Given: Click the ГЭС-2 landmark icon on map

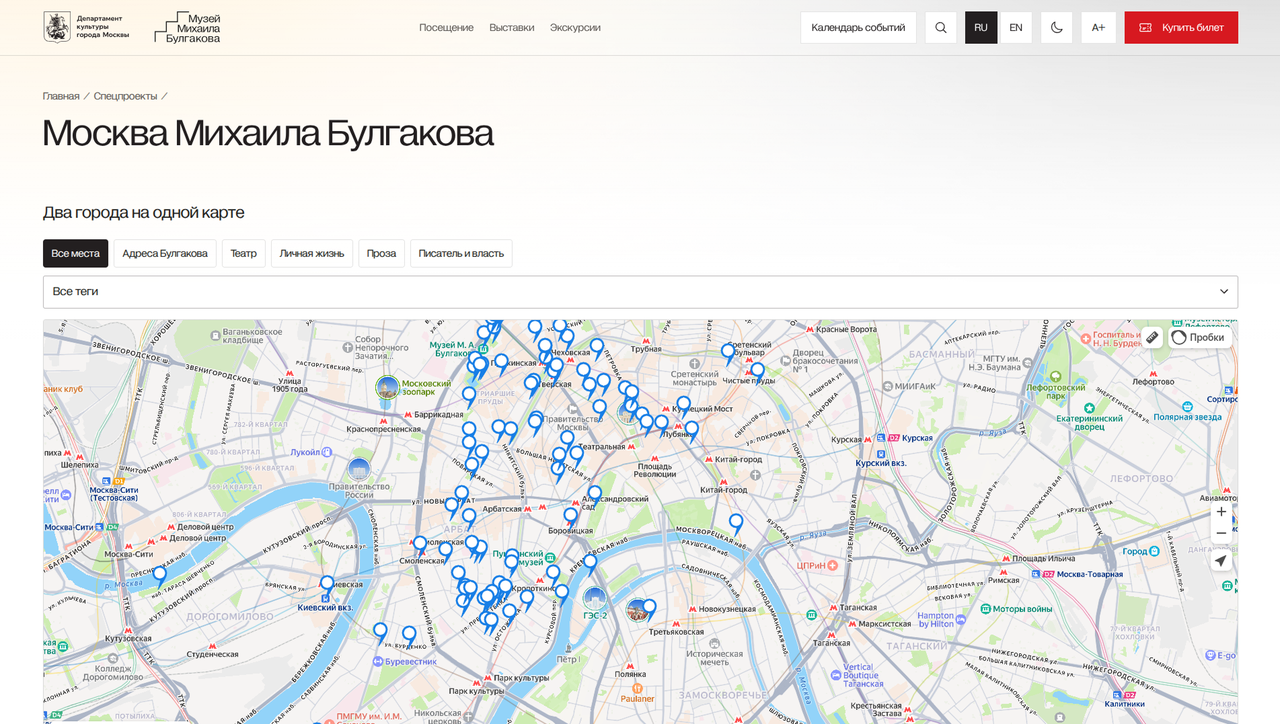Looking at the screenshot, I should tap(595, 599).
